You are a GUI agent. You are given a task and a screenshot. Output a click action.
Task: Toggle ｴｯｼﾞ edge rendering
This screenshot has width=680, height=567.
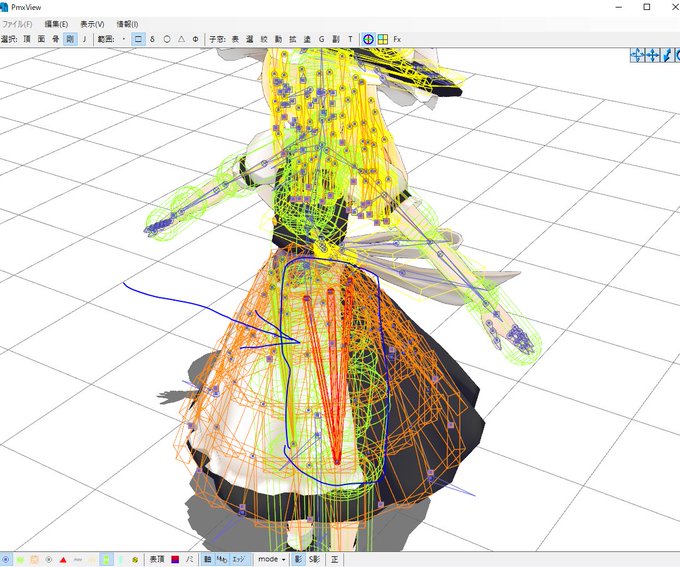(x=239, y=560)
